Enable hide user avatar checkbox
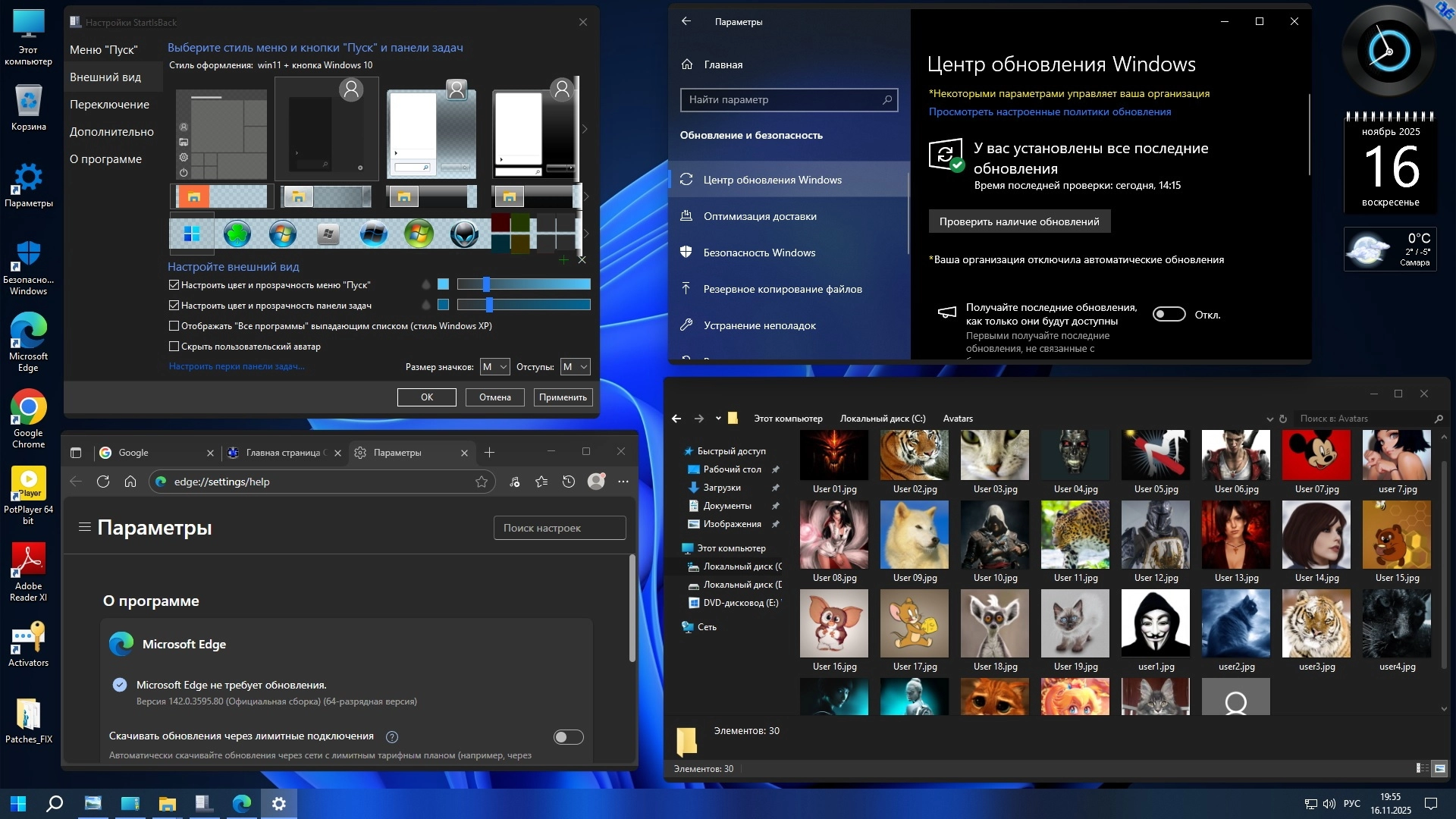 click(x=174, y=347)
